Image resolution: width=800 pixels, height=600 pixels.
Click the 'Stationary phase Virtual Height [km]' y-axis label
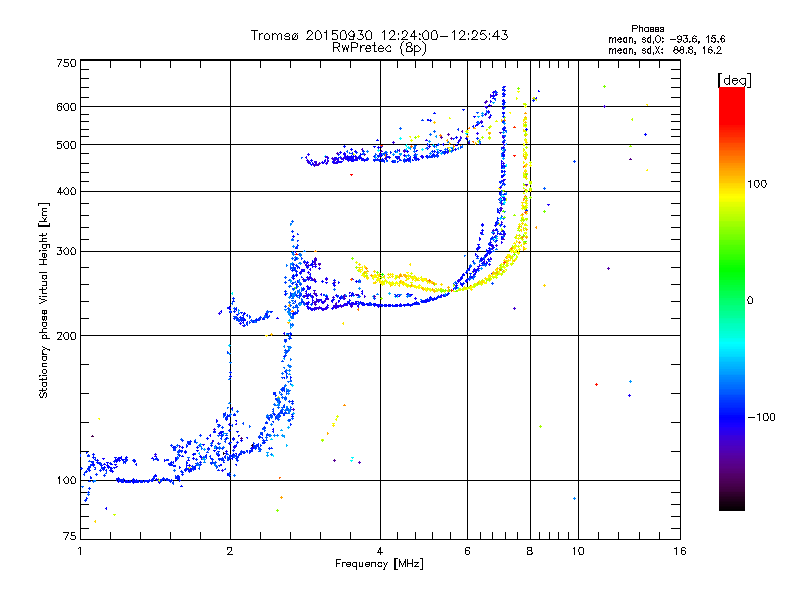44,301
